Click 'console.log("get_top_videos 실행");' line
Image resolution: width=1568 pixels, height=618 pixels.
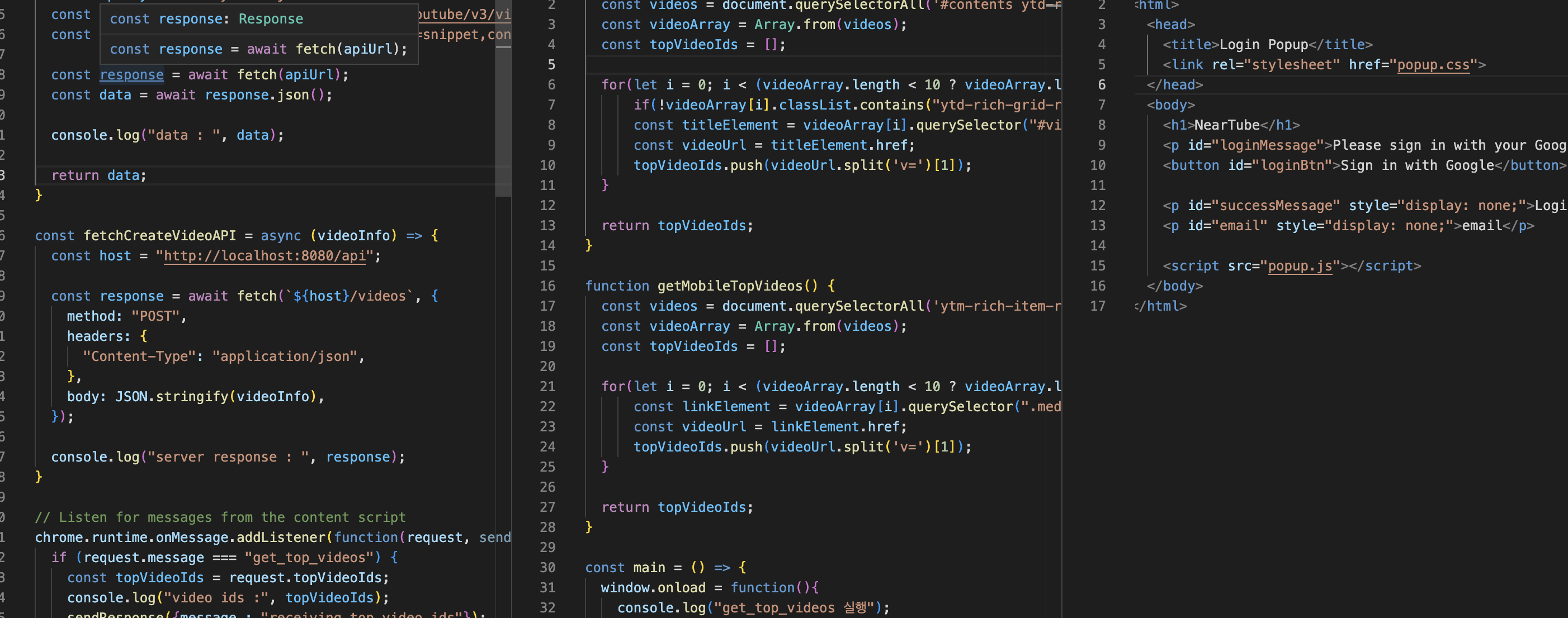click(x=753, y=607)
